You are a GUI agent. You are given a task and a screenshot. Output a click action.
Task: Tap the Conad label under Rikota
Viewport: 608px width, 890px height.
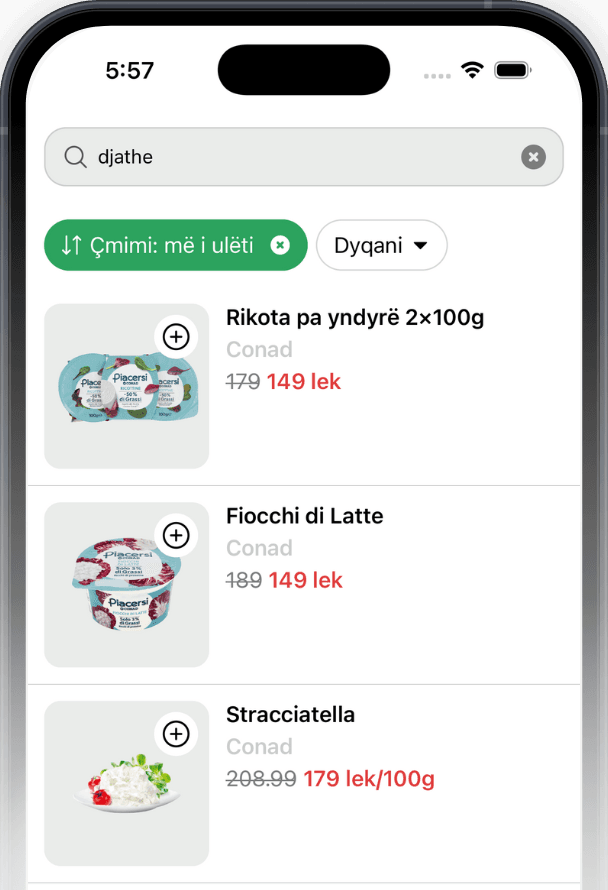[x=259, y=350]
